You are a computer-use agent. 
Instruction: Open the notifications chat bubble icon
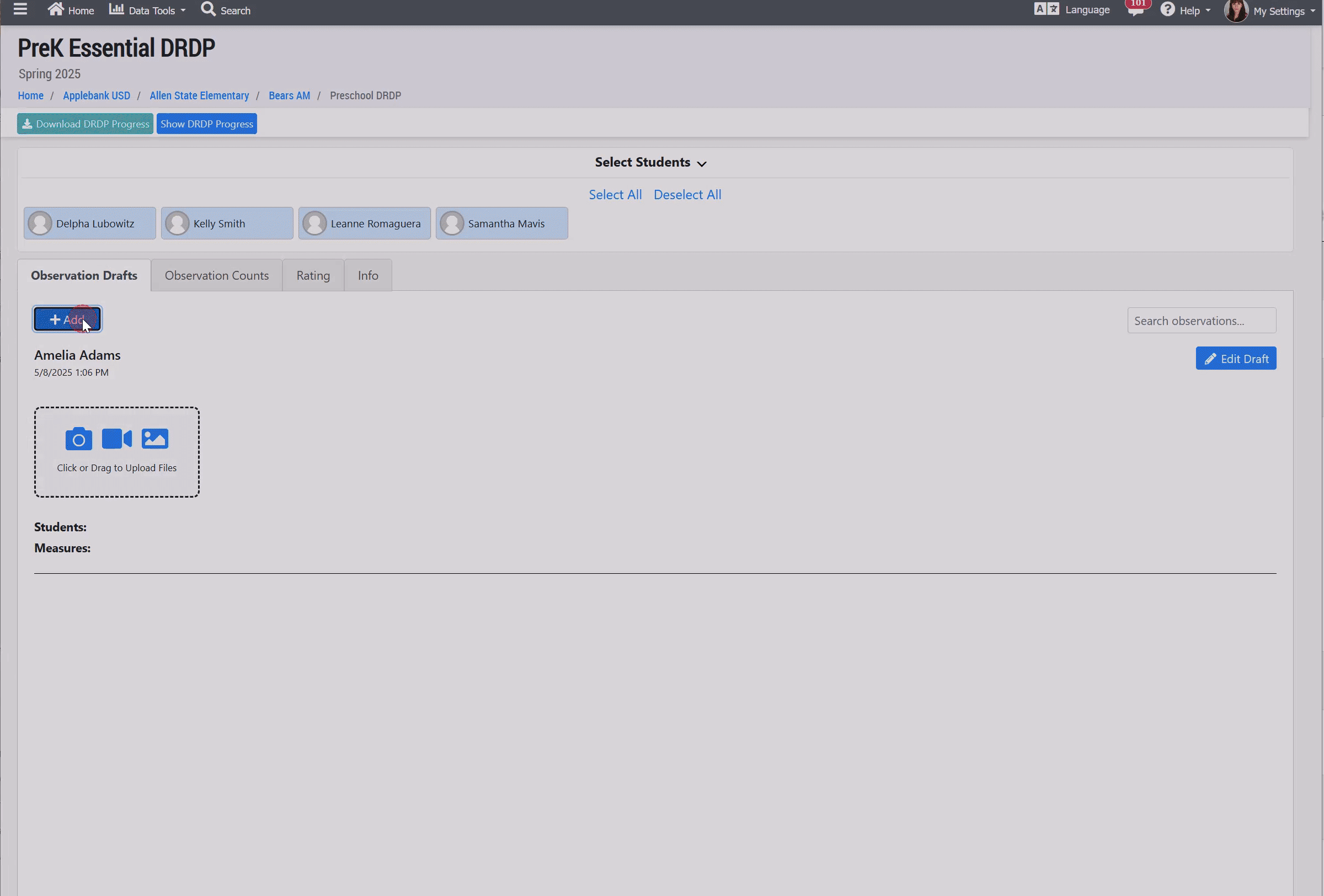tap(1135, 10)
